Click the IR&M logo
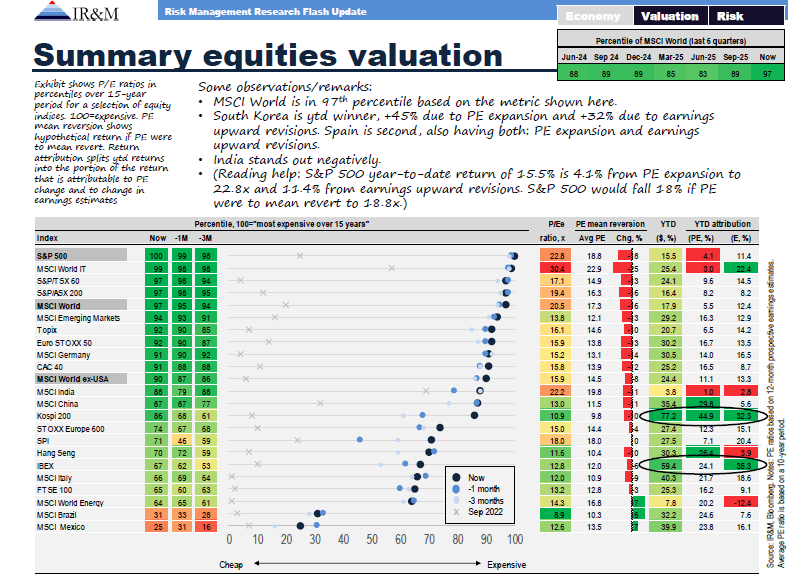Screen dimensions: 788x575 [x=76, y=12]
